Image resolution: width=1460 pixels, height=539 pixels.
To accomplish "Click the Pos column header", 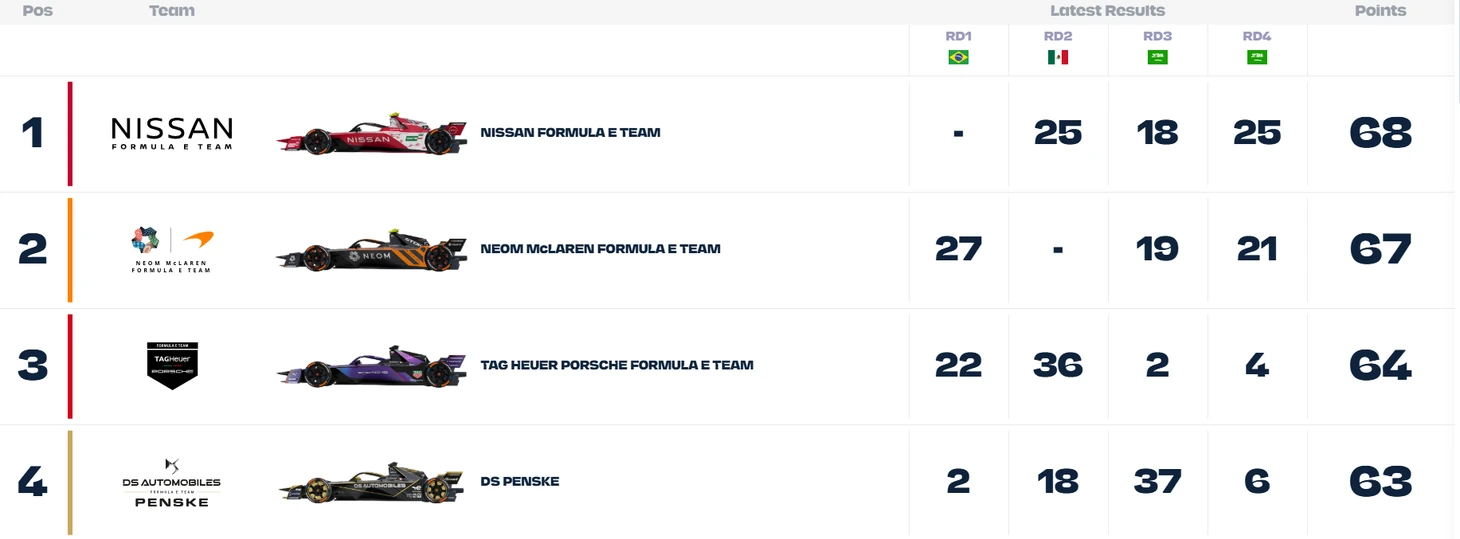I will tap(37, 11).
